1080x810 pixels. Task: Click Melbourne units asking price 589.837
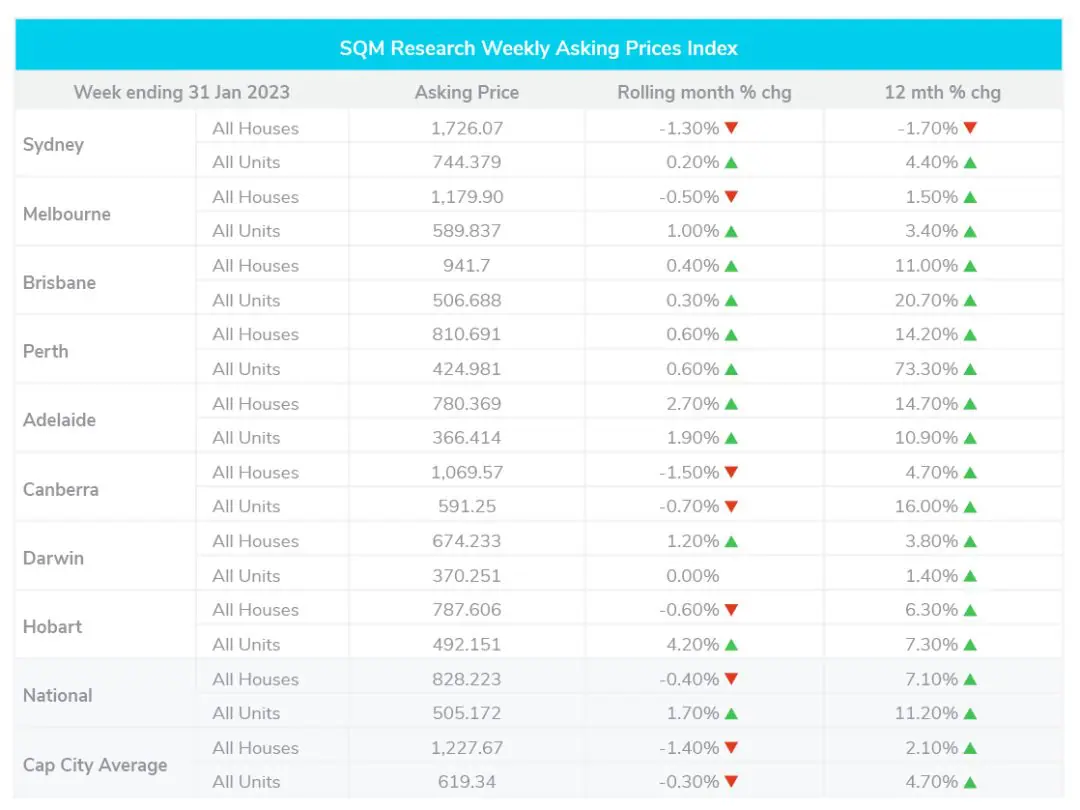click(467, 231)
